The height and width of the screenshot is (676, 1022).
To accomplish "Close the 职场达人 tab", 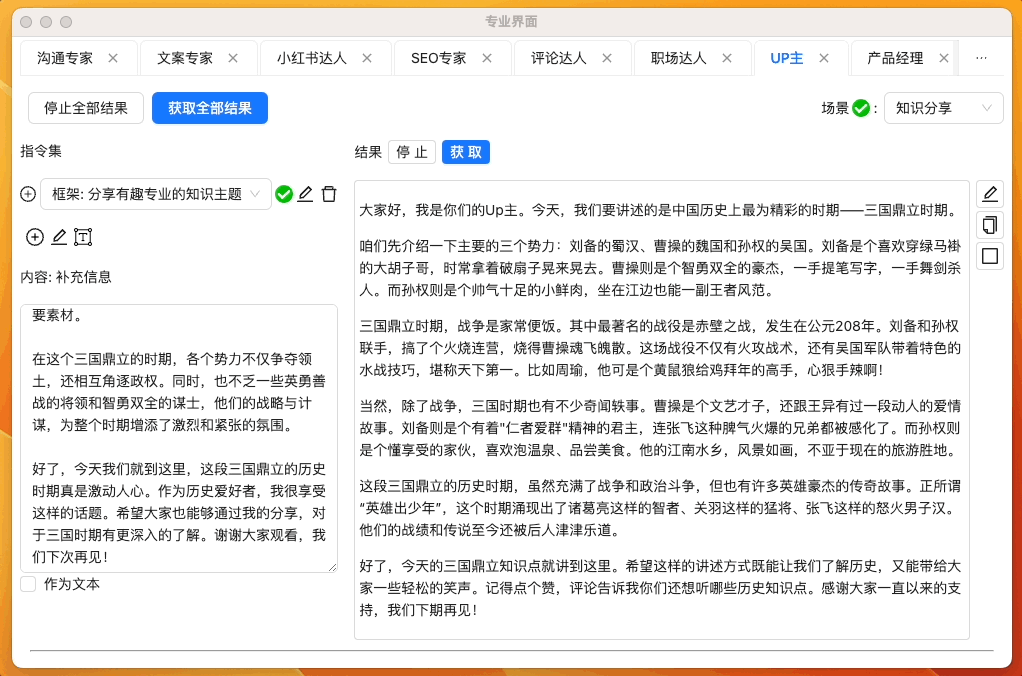I will [x=727, y=58].
